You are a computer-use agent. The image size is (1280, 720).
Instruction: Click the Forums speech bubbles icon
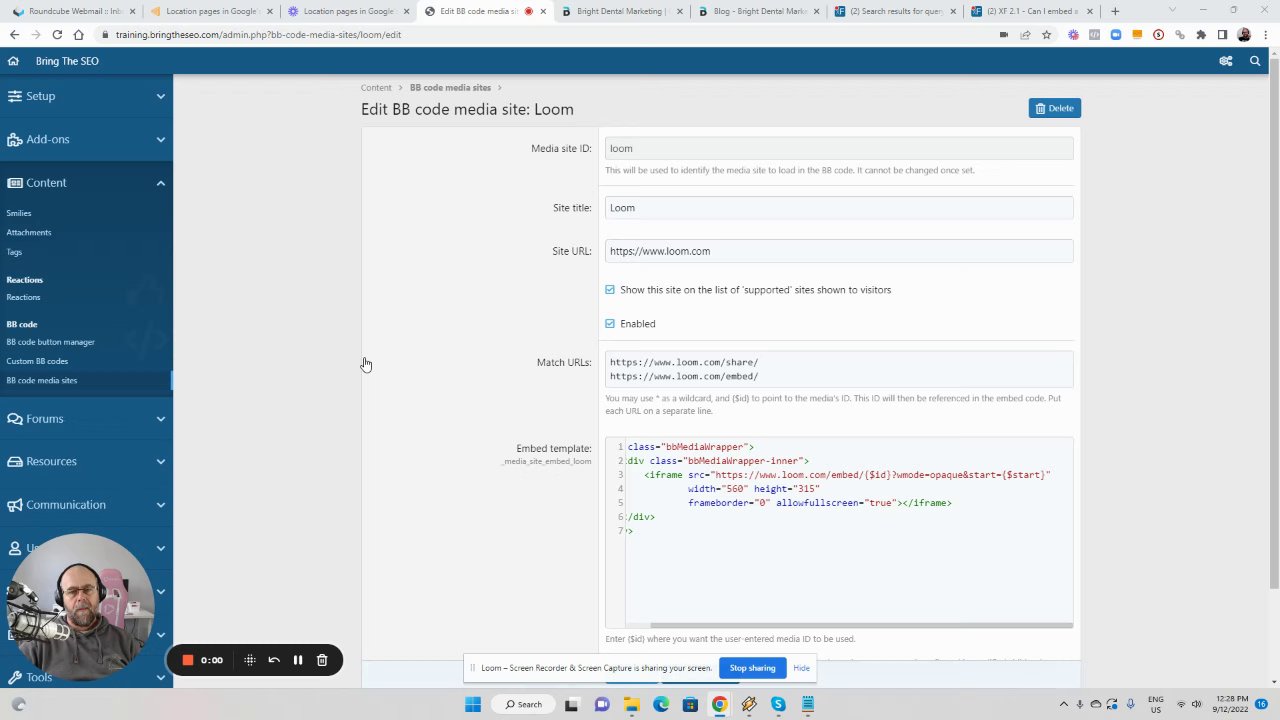pyautogui.click(x=15, y=419)
